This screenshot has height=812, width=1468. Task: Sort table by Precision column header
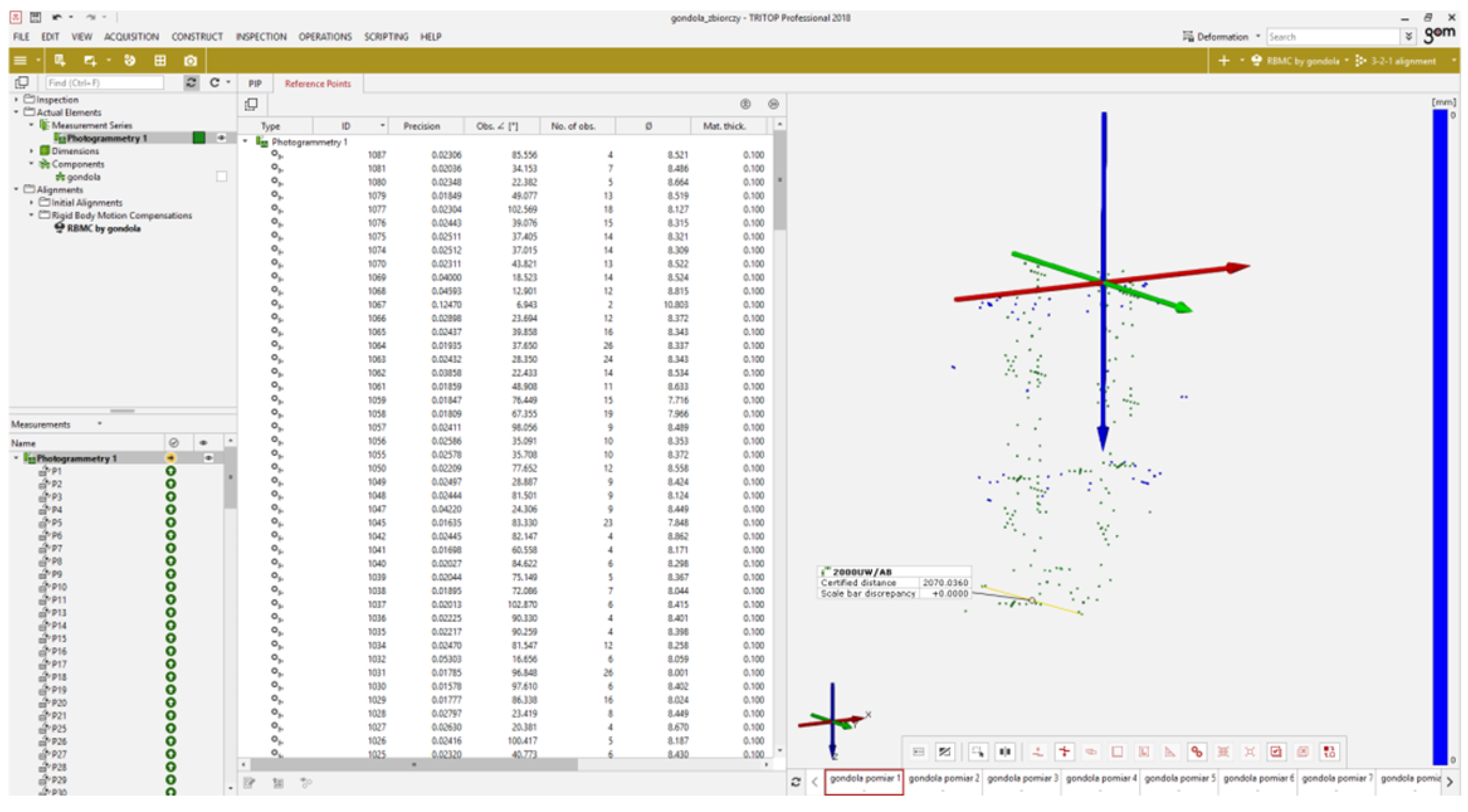tap(421, 126)
